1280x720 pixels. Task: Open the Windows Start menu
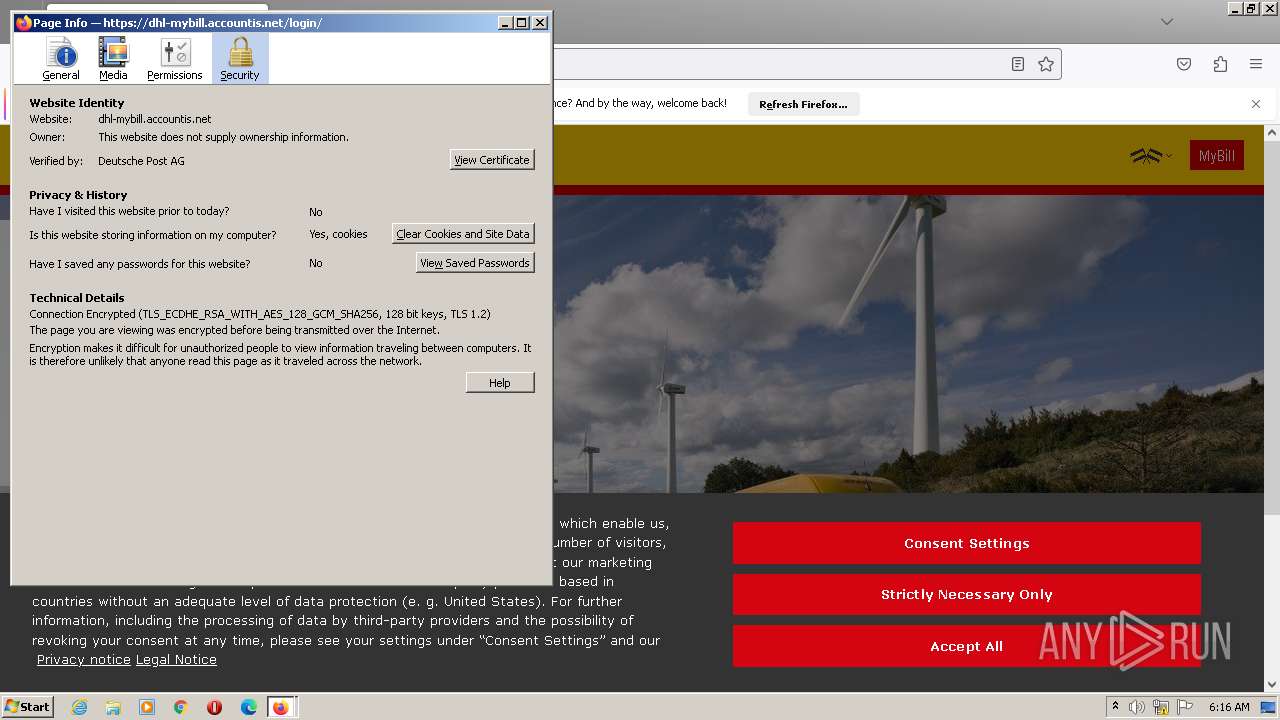tap(27, 706)
